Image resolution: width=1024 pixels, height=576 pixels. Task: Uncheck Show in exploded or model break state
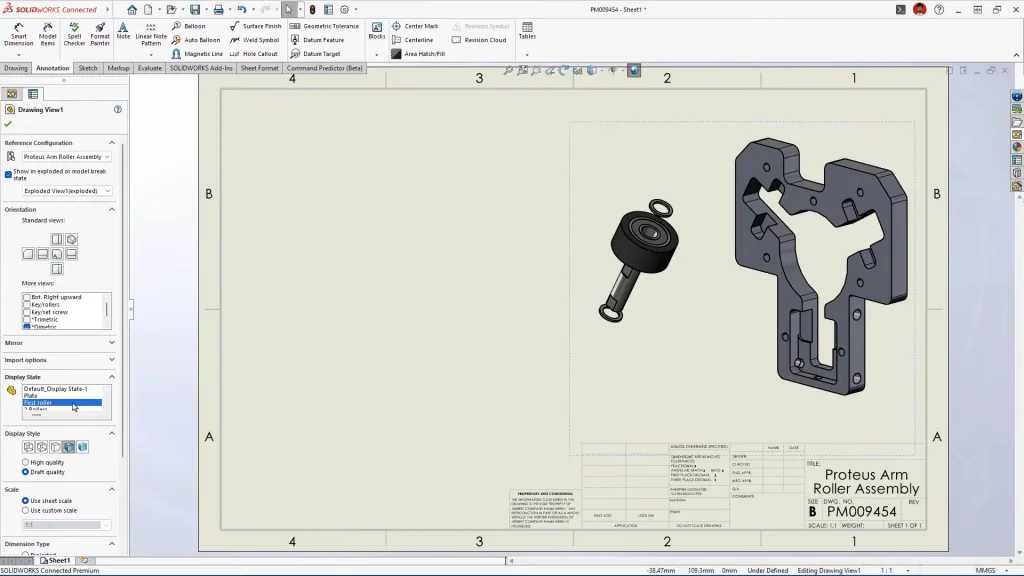tap(8, 174)
